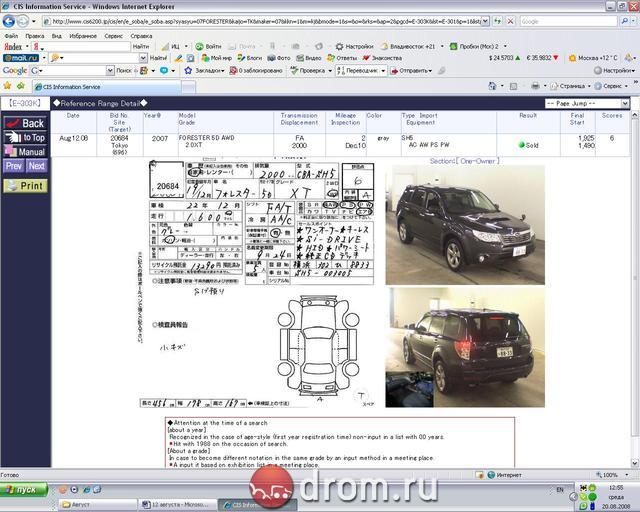This screenshot has height=512, width=640.
Task: Switch to 12 августа Microsoft taskbar item
Action: click(x=177, y=505)
